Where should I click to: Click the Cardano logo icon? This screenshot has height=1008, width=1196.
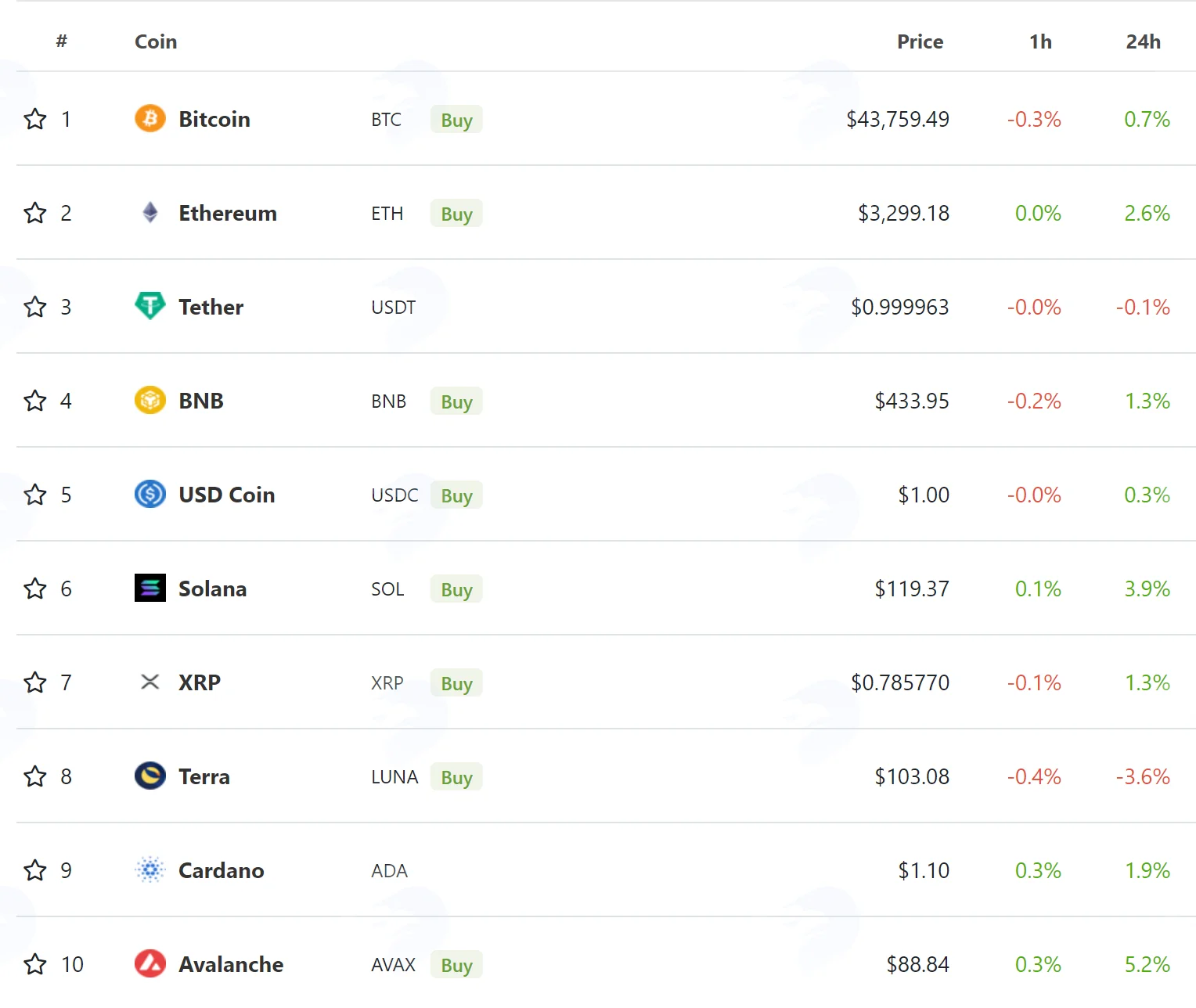pos(150,869)
